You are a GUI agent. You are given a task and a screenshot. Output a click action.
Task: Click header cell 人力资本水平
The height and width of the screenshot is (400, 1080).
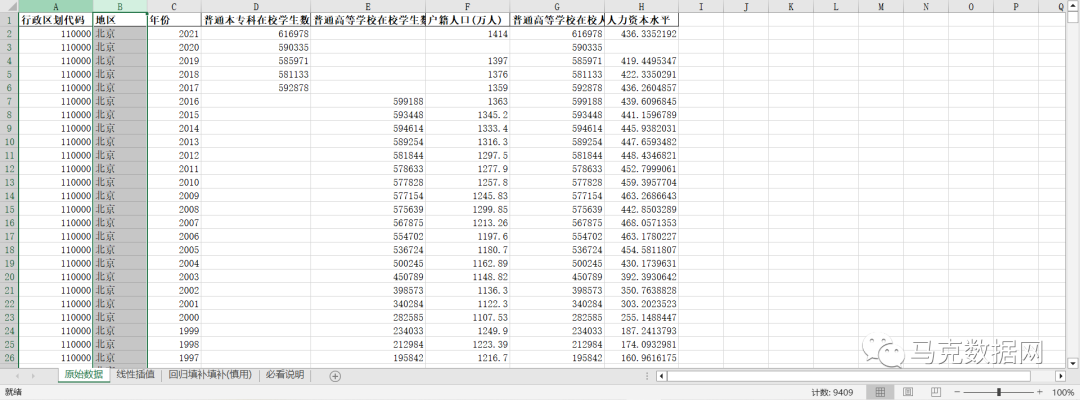click(x=642, y=20)
